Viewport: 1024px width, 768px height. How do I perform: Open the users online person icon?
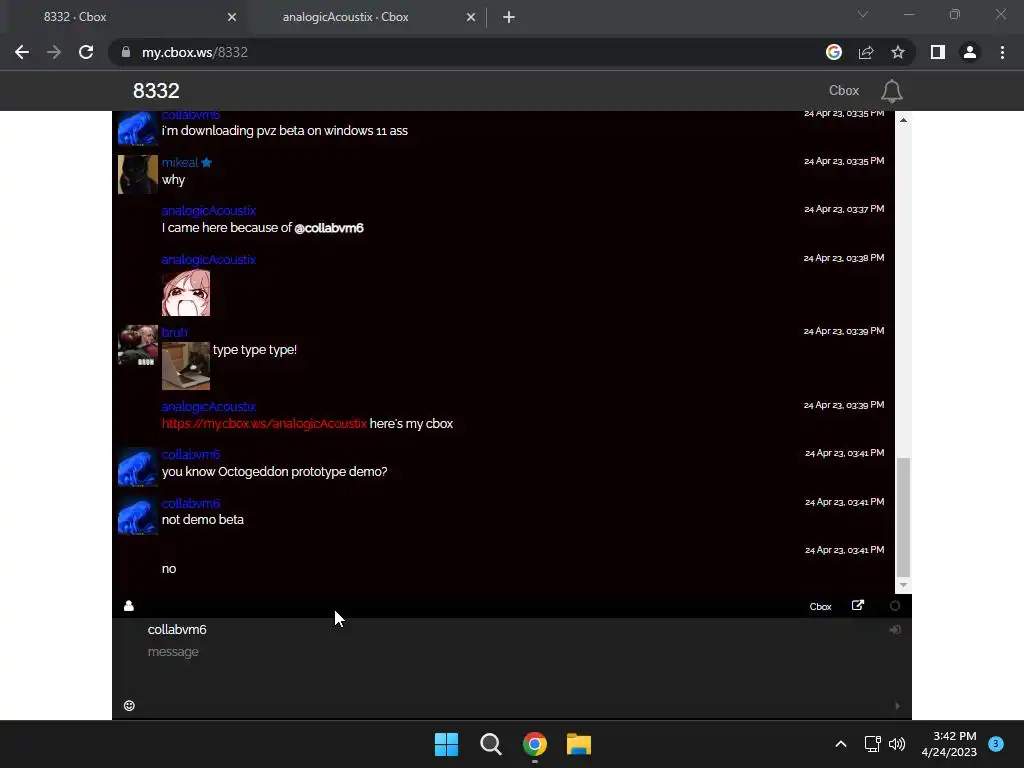tap(129, 606)
